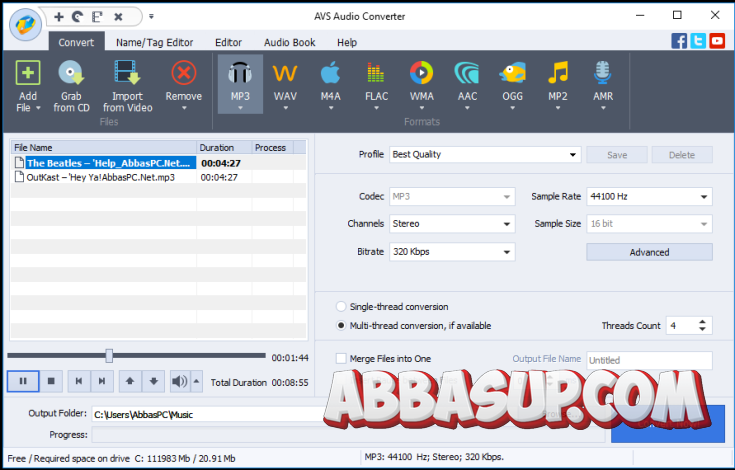Click the Advanced button

649,252
